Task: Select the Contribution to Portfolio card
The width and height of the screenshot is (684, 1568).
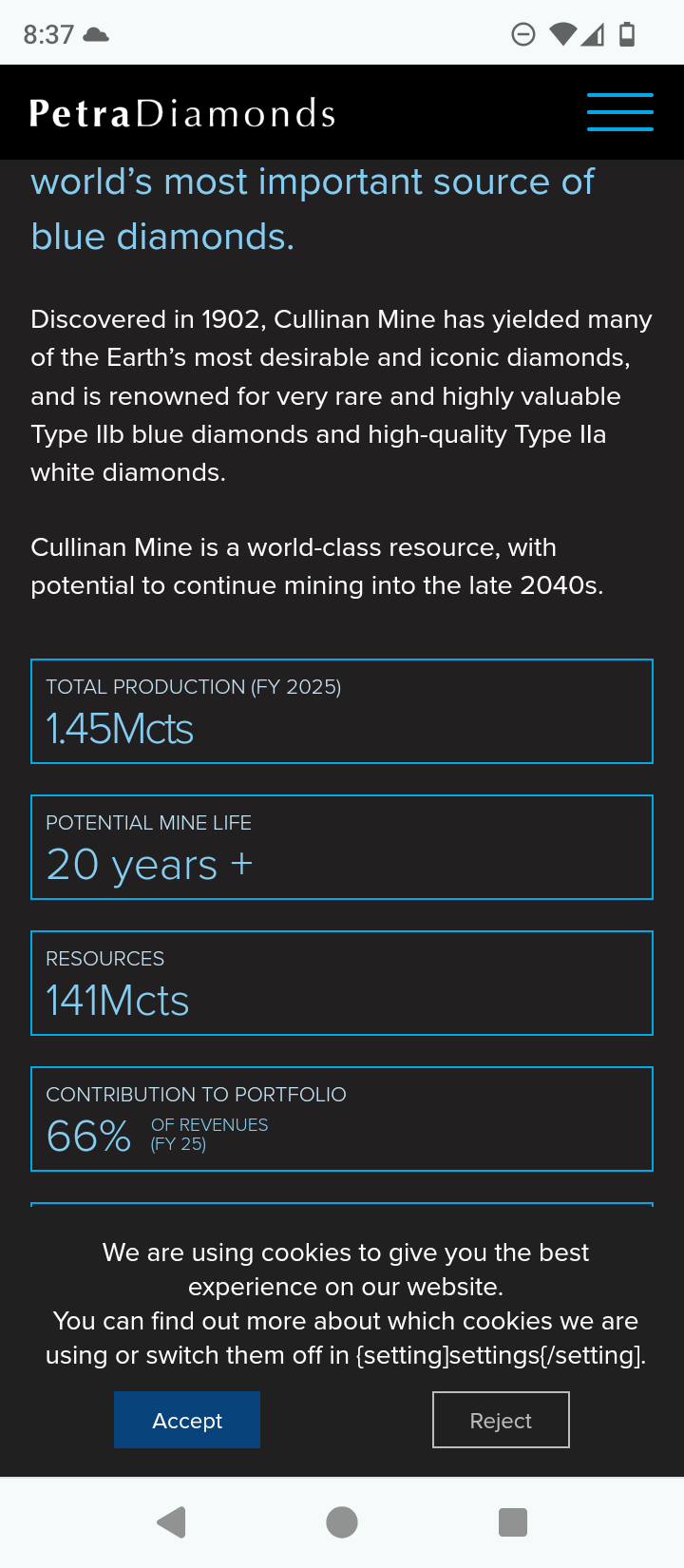Action: [342, 1119]
